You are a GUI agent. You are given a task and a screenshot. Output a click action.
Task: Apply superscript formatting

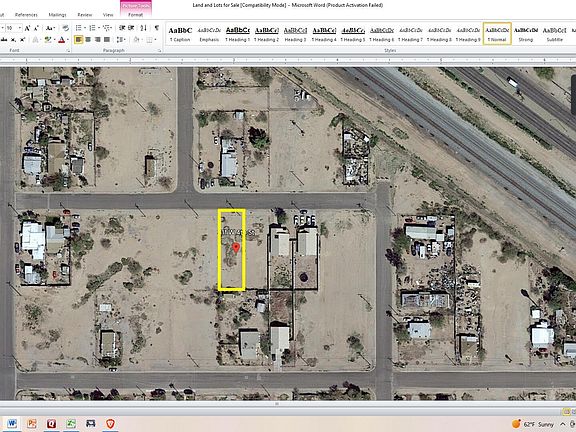[x=22, y=40]
